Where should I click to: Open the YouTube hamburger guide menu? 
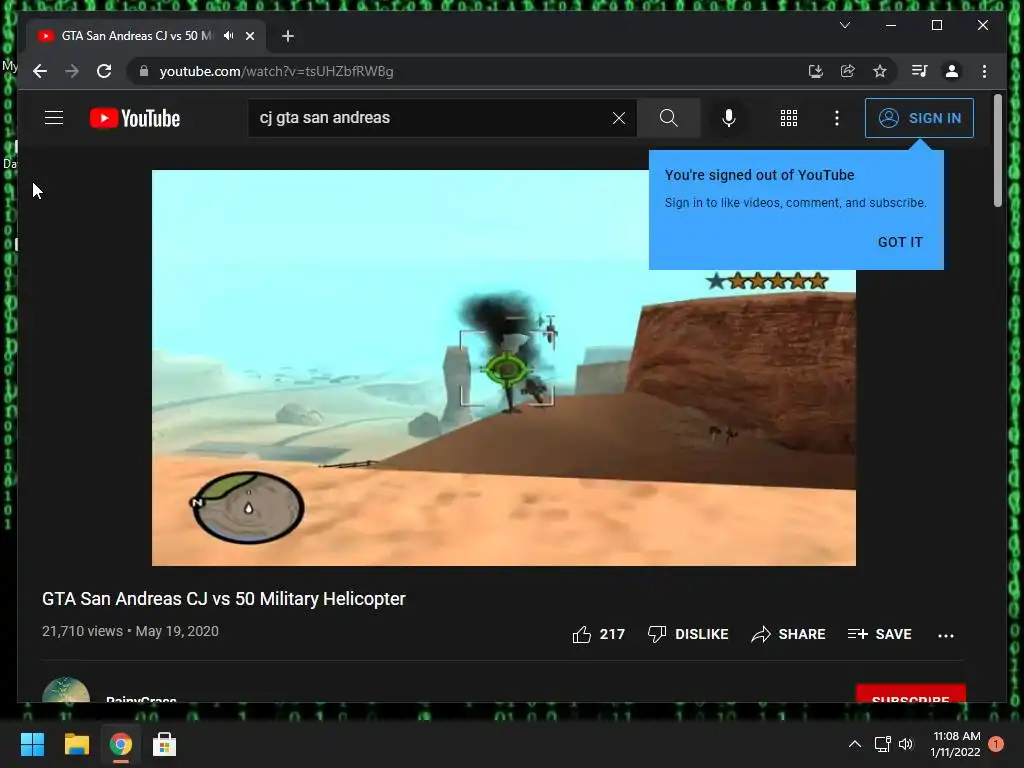pyautogui.click(x=54, y=118)
